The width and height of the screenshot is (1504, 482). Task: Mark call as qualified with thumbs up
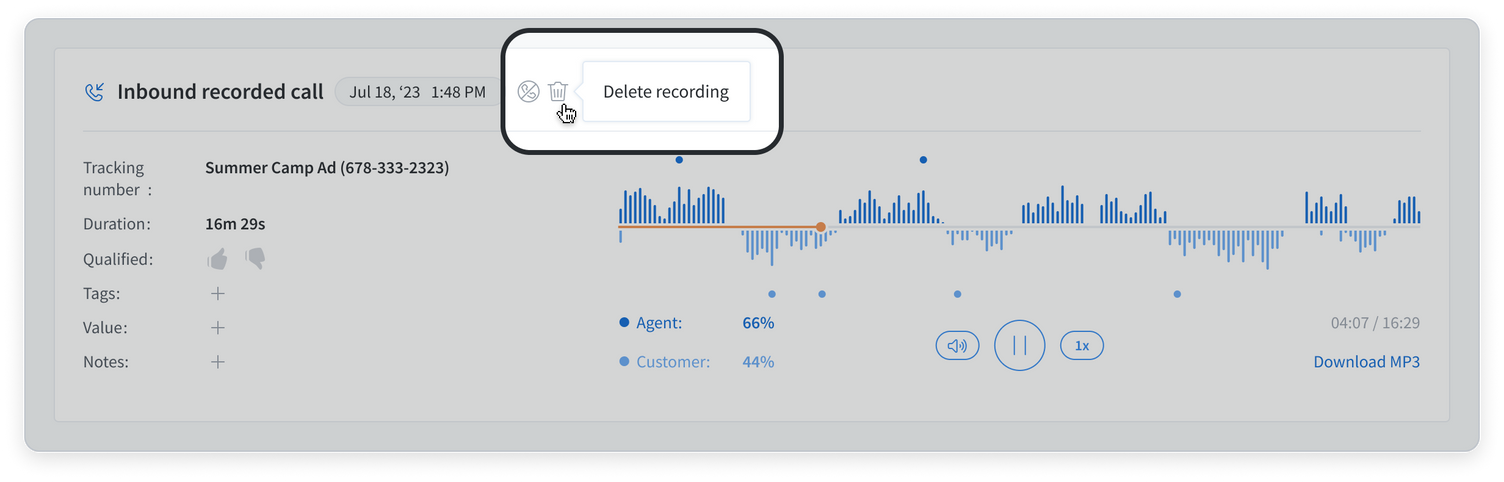[217, 259]
